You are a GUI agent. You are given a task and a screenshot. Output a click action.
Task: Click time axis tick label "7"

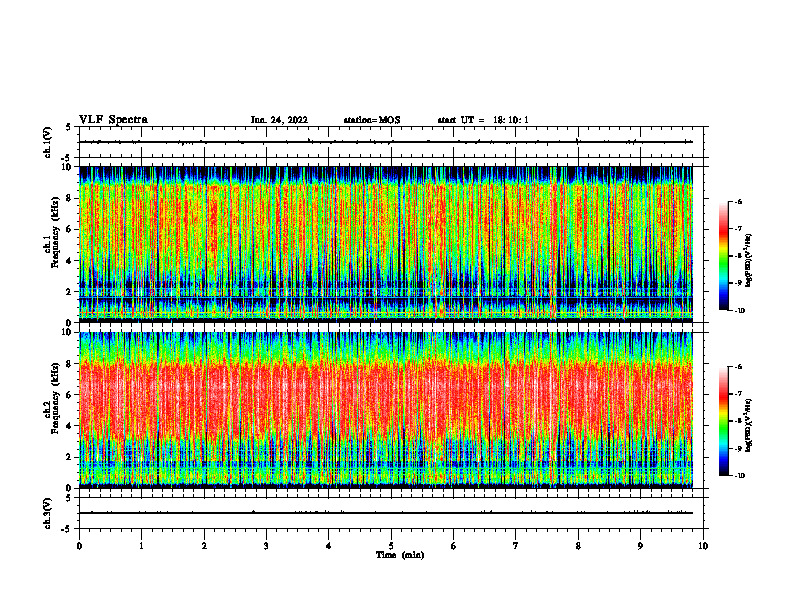point(516,546)
